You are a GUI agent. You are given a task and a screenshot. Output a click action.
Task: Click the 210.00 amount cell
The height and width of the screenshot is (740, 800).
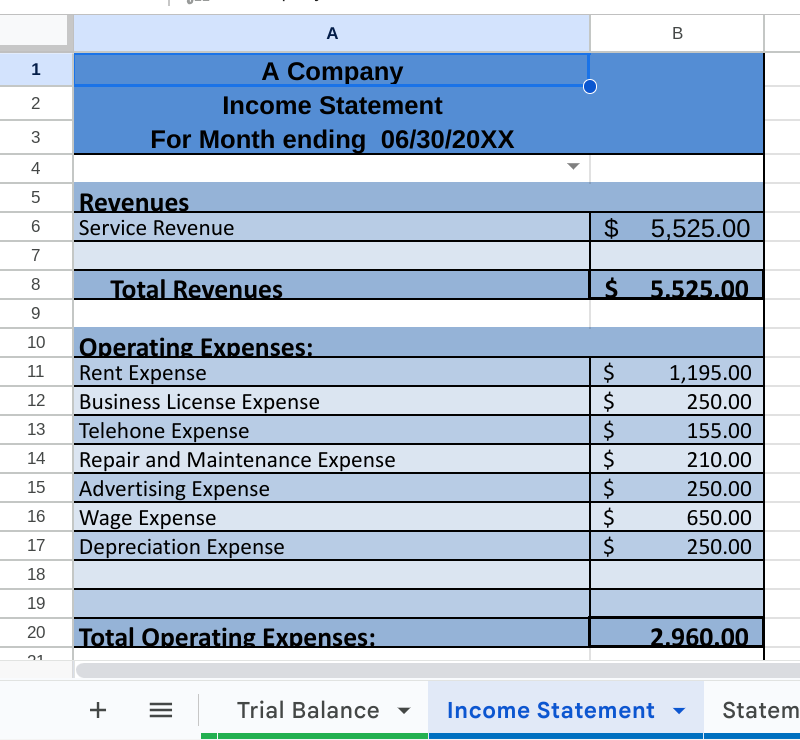(677, 459)
